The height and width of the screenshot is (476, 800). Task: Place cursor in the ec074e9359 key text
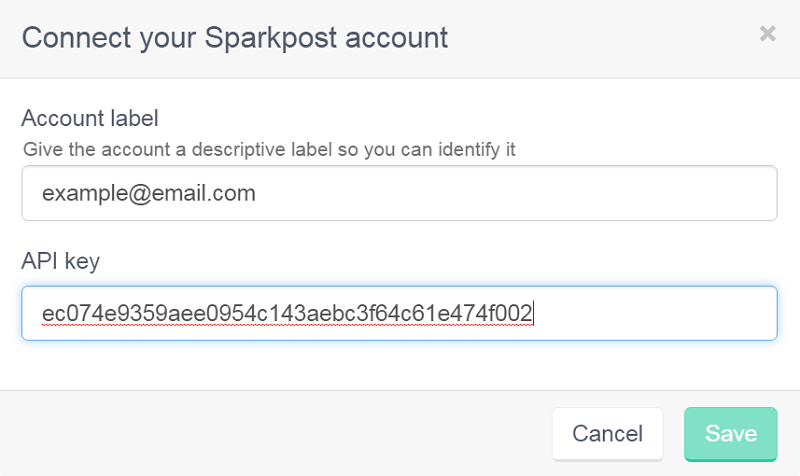click(287, 313)
